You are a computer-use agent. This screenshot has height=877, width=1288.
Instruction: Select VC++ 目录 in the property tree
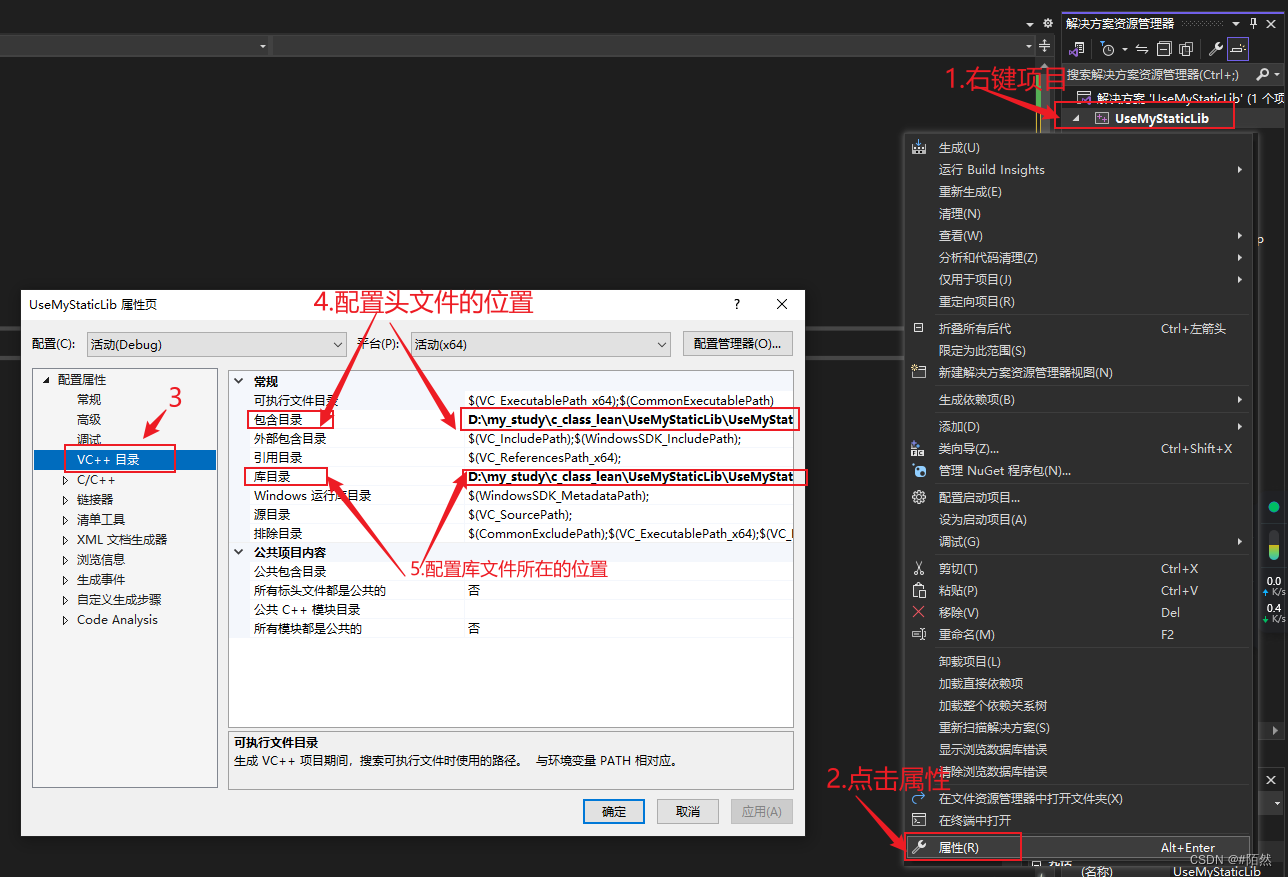pyautogui.click(x=125, y=460)
